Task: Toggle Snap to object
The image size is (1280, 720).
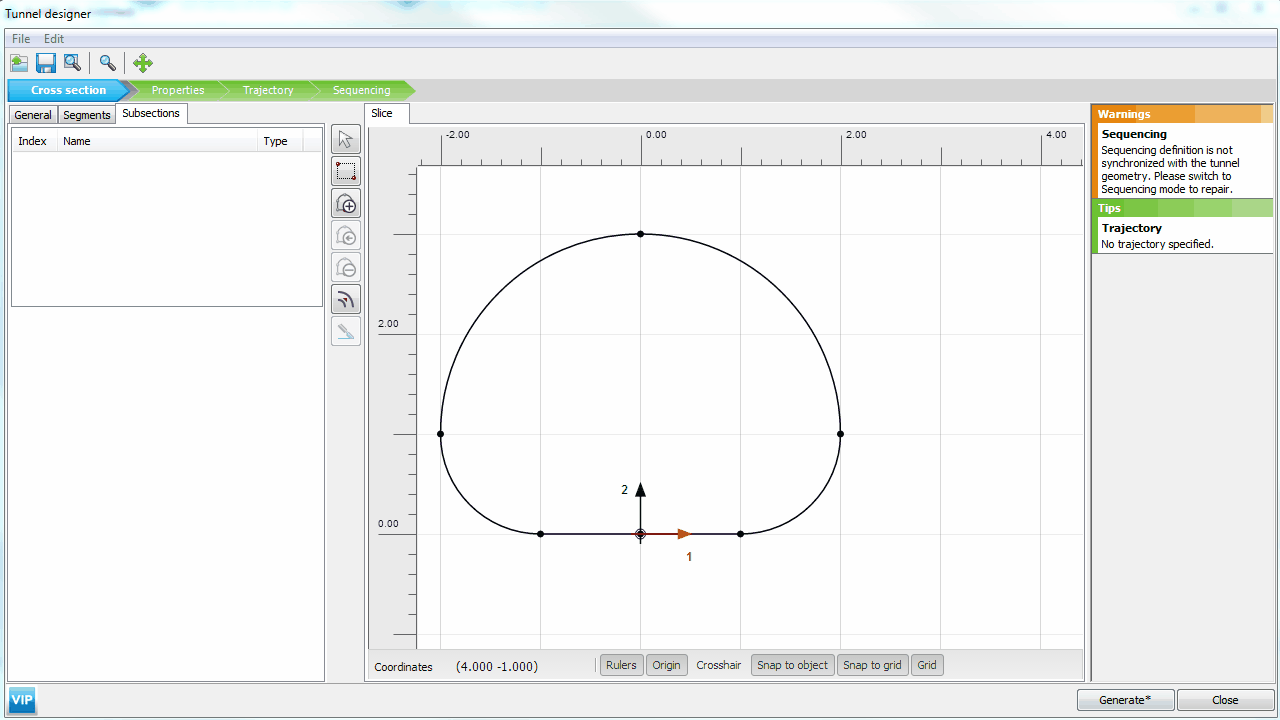Action: tap(792, 665)
